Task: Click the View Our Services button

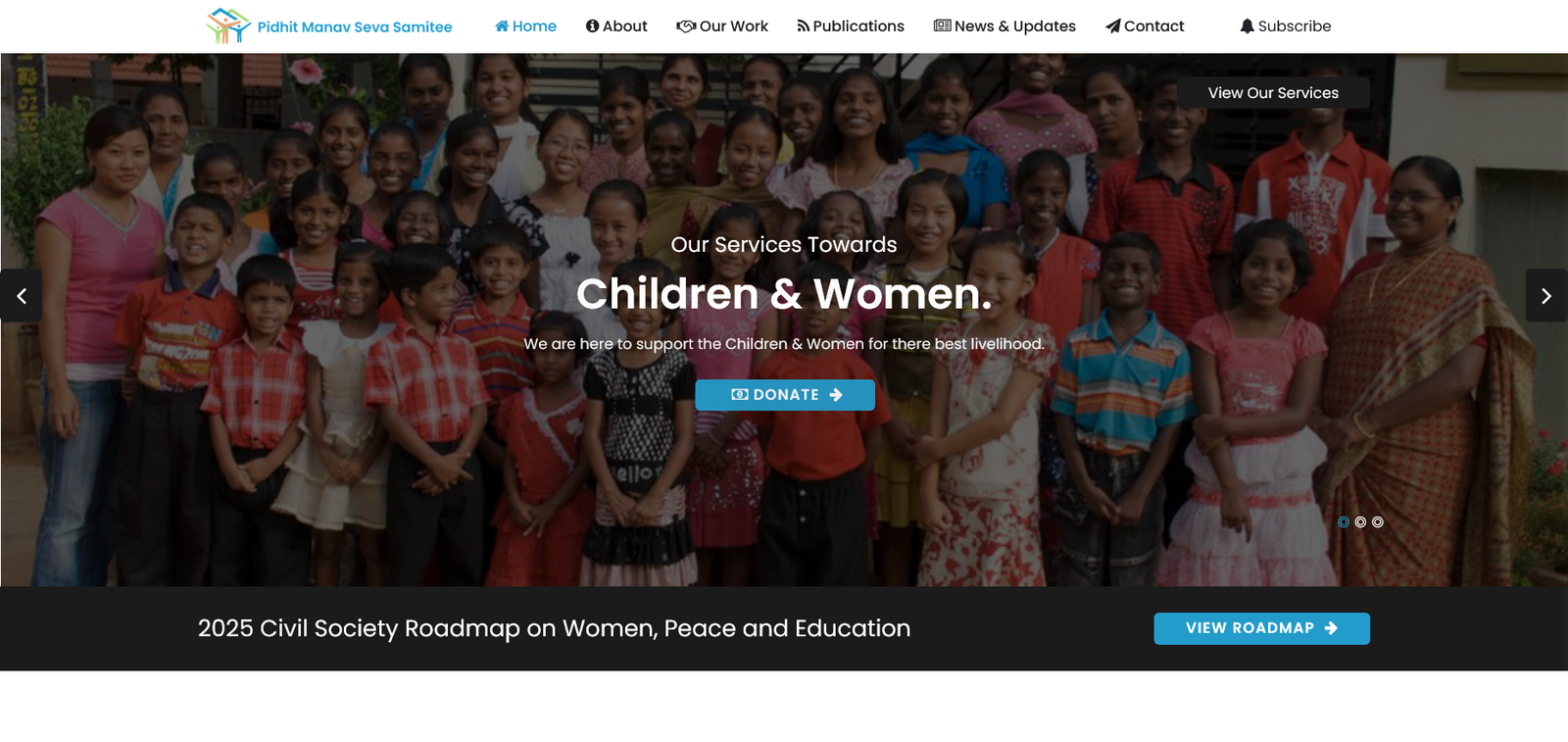Action: pyautogui.click(x=1273, y=93)
